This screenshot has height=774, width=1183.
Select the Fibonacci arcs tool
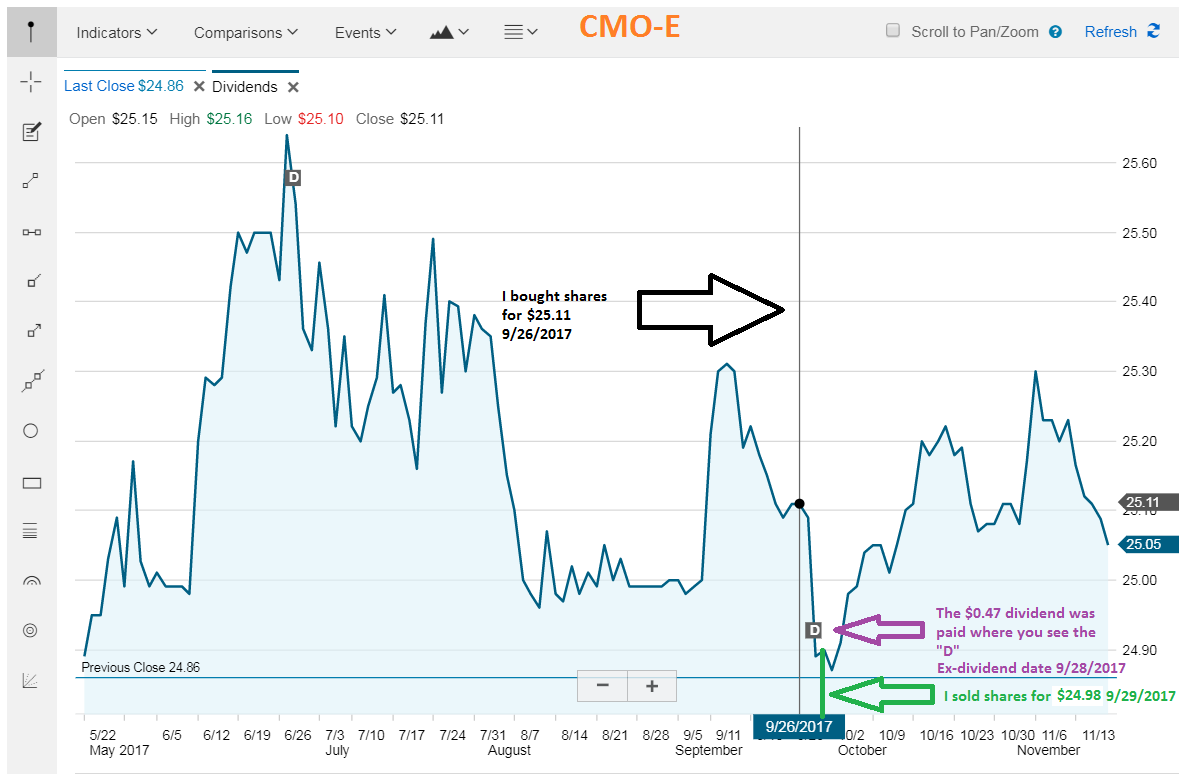(31, 582)
